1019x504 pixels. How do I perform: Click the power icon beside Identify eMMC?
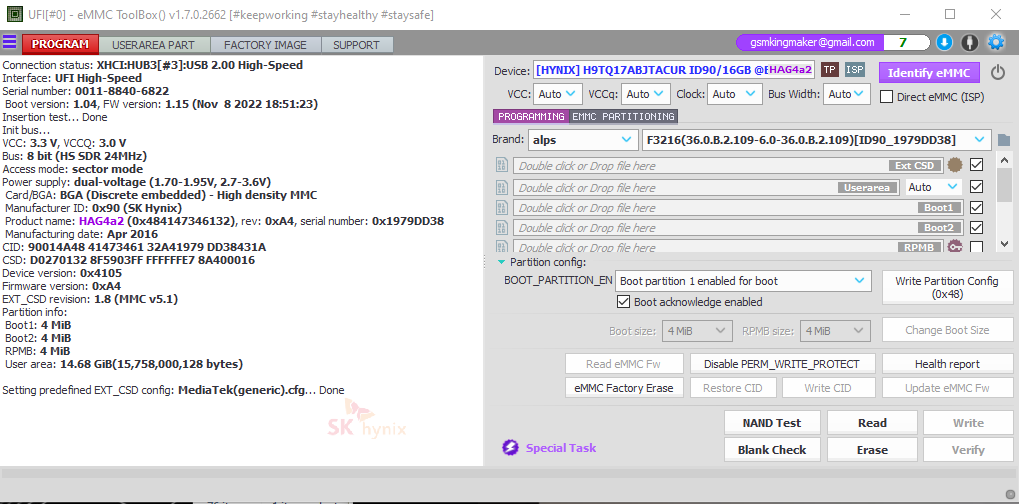(998, 72)
